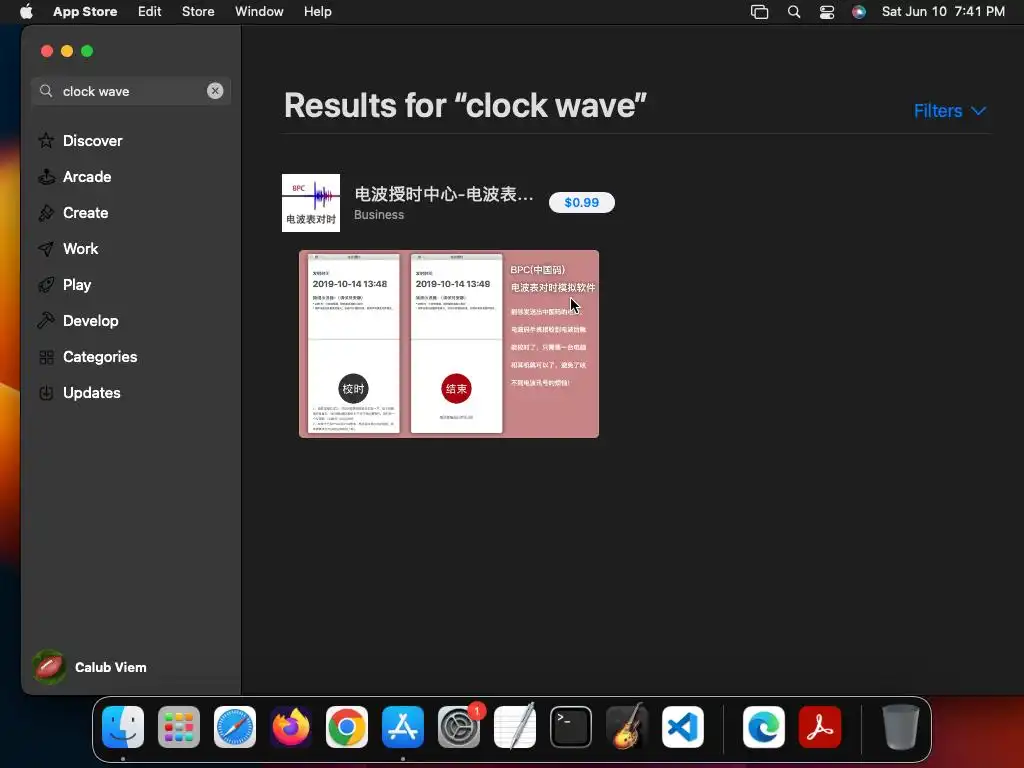Expand the Filters dropdown

point(950,111)
